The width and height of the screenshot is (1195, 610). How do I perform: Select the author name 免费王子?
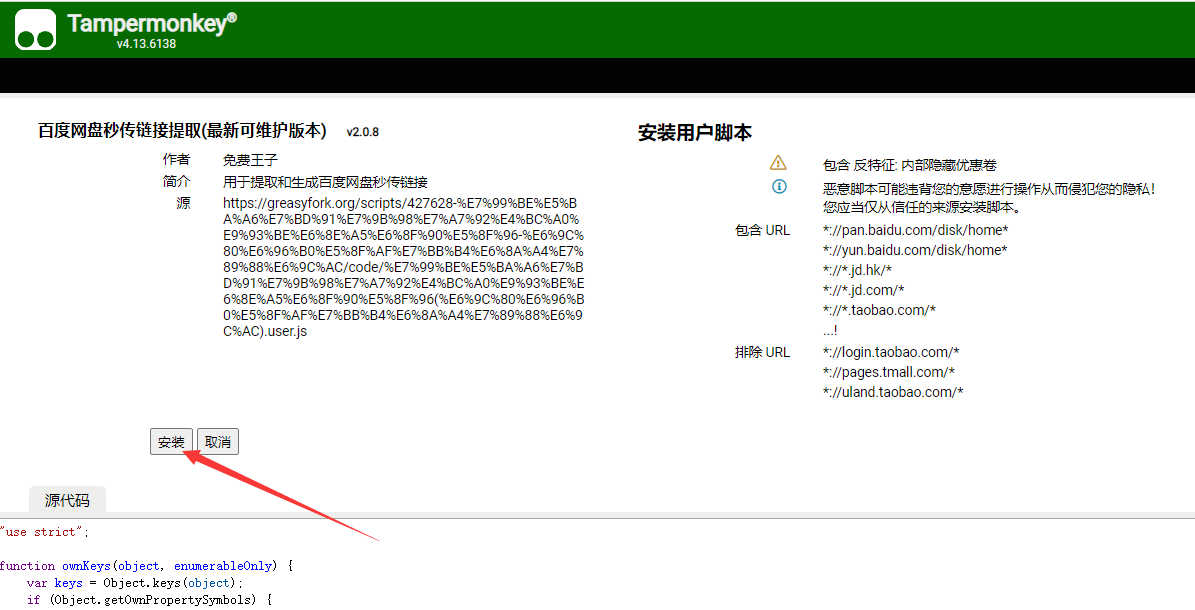pyautogui.click(x=250, y=160)
